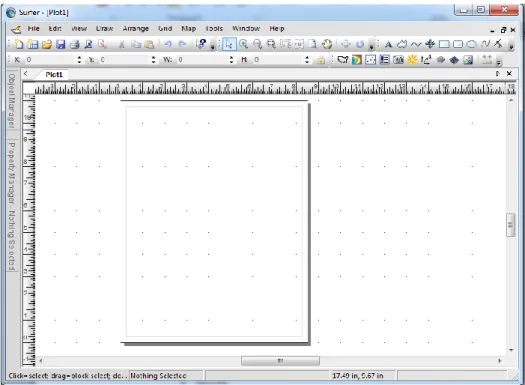Open the Edit menu

click(x=55, y=29)
